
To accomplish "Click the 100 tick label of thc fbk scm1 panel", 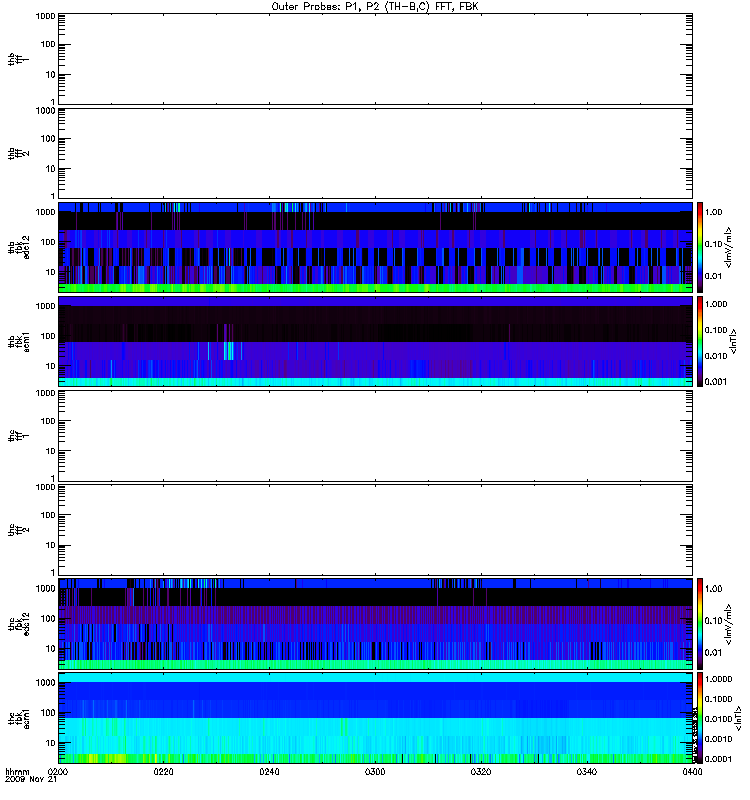I will [48, 713].
